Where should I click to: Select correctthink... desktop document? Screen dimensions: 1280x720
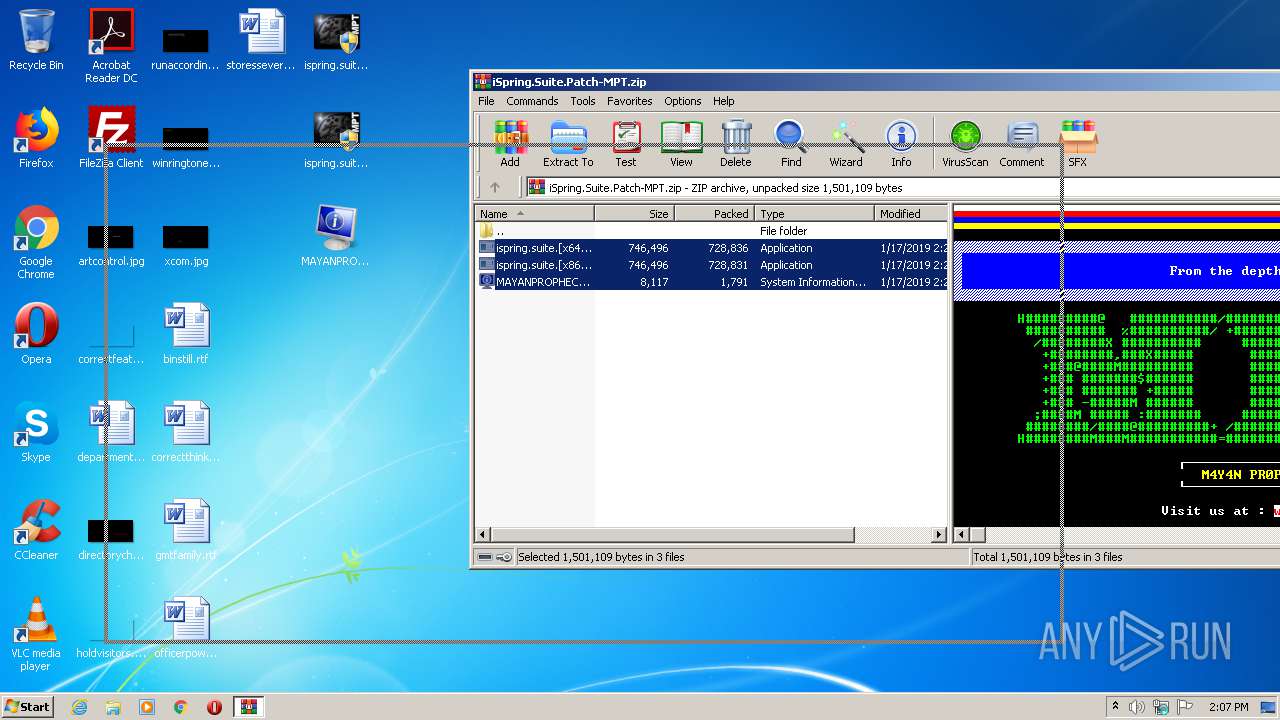pos(185,432)
